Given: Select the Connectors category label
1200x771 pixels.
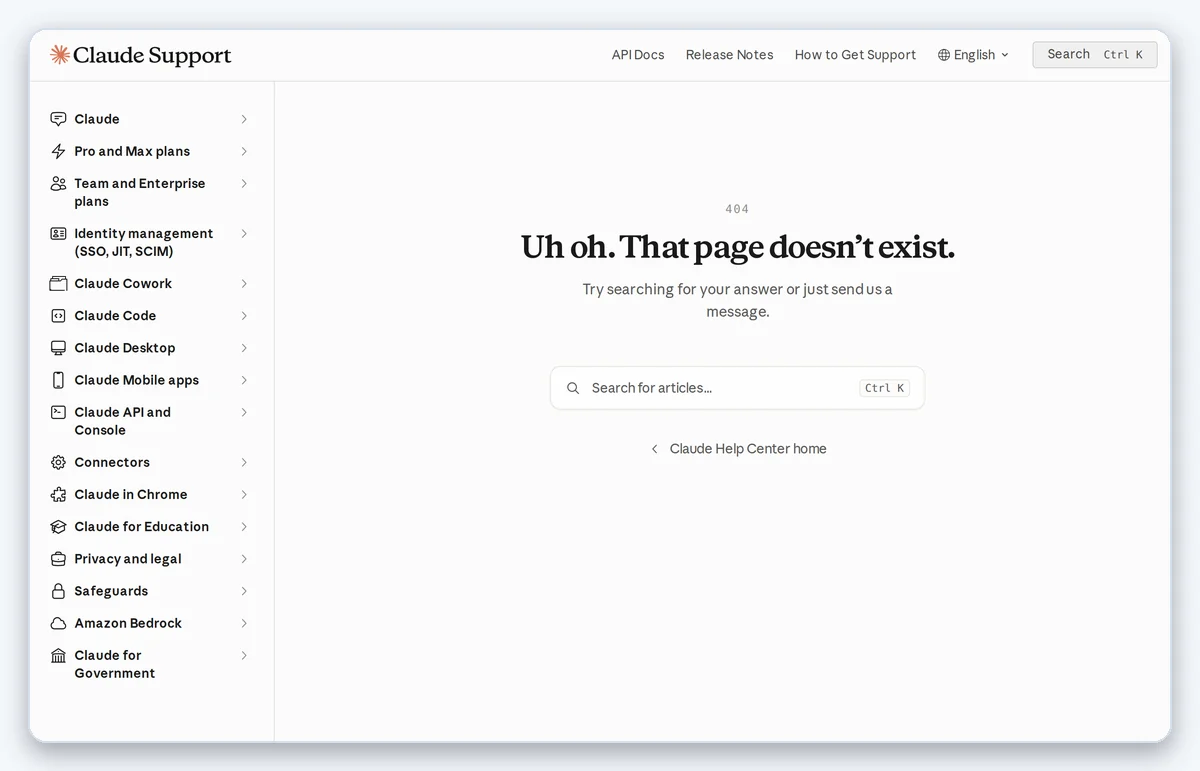Looking at the screenshot, I should (x=112, y=462).
